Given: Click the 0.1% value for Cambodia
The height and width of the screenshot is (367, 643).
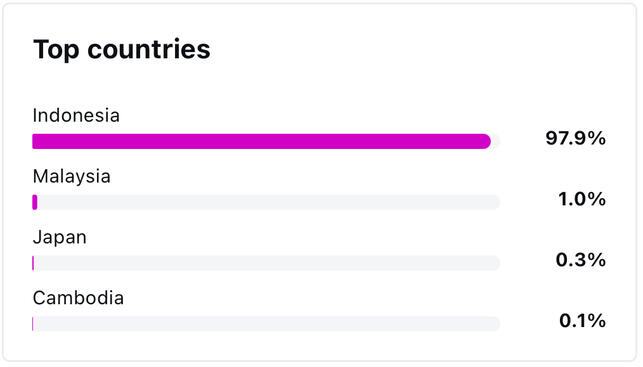Looking at the screenshot, I should [x=582, y=321].
